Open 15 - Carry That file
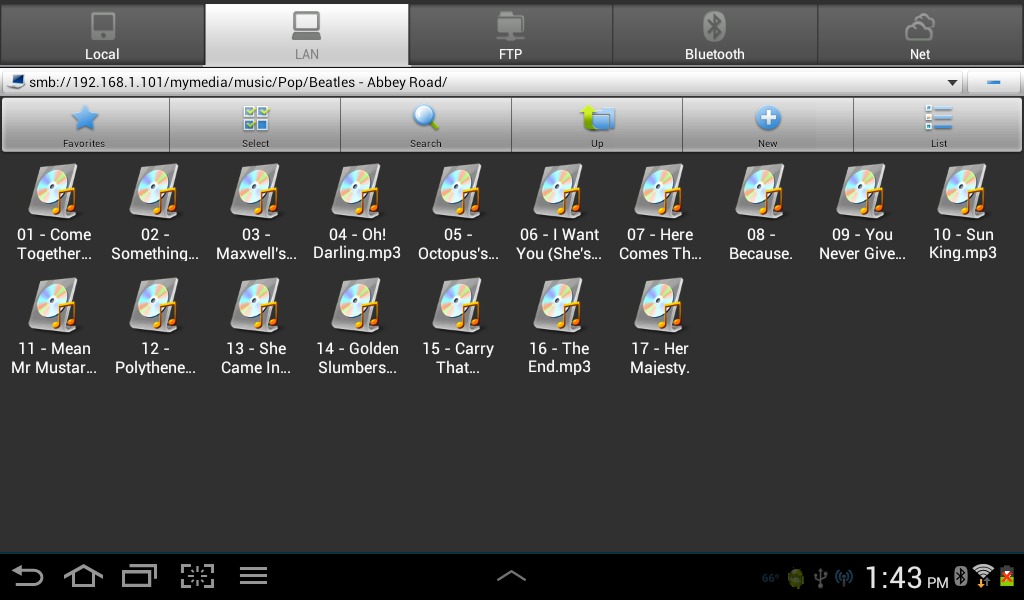Image resolution: width=1024 pixels, height=600 pixels. 458,326
